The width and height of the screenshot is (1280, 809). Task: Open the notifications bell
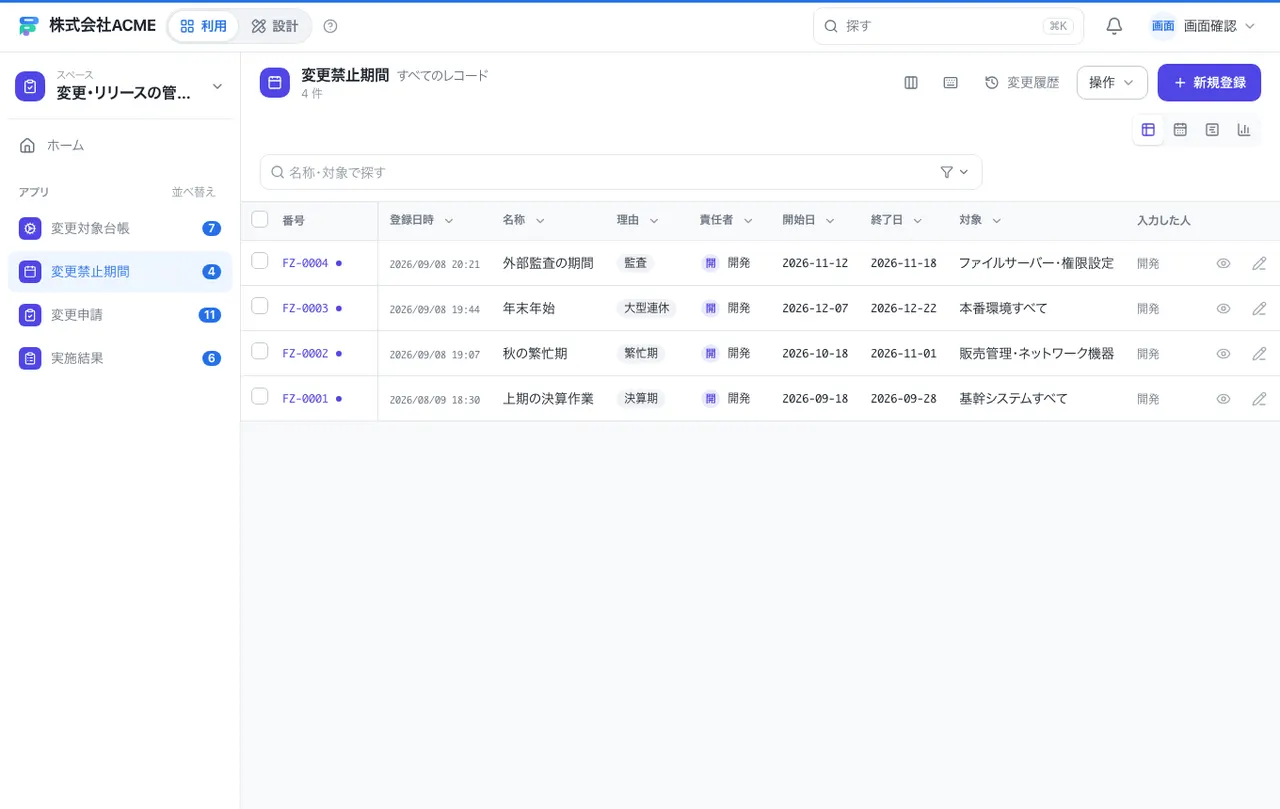1114,26
